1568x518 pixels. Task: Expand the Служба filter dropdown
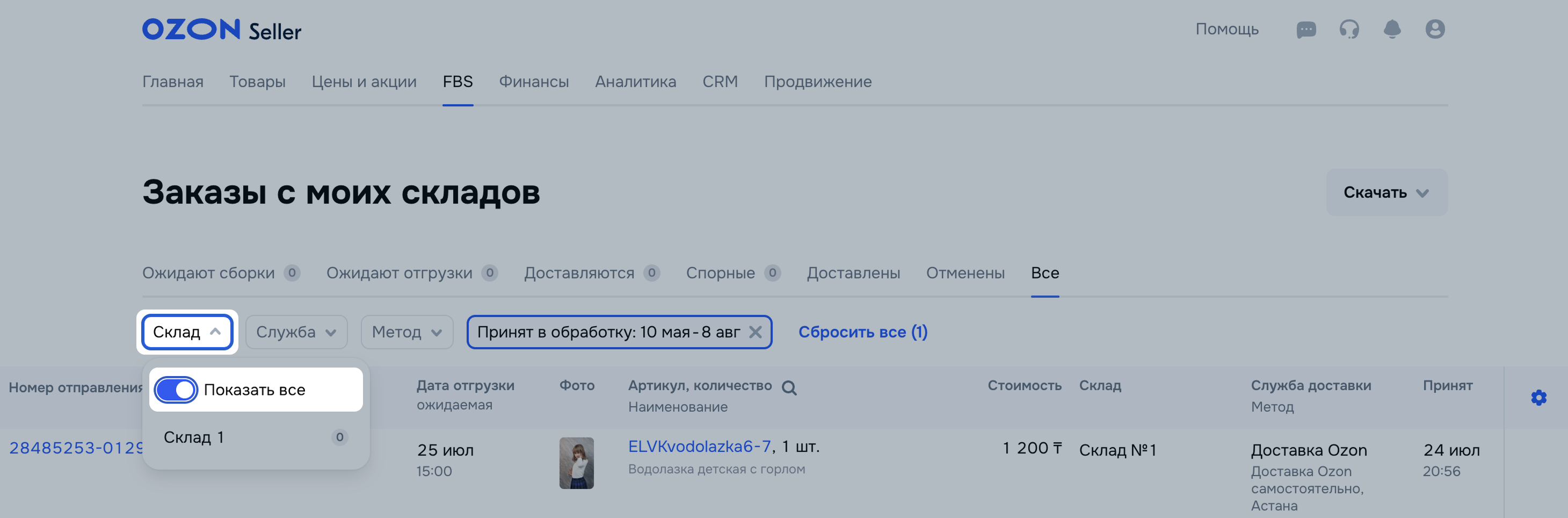tap(296, 332)
